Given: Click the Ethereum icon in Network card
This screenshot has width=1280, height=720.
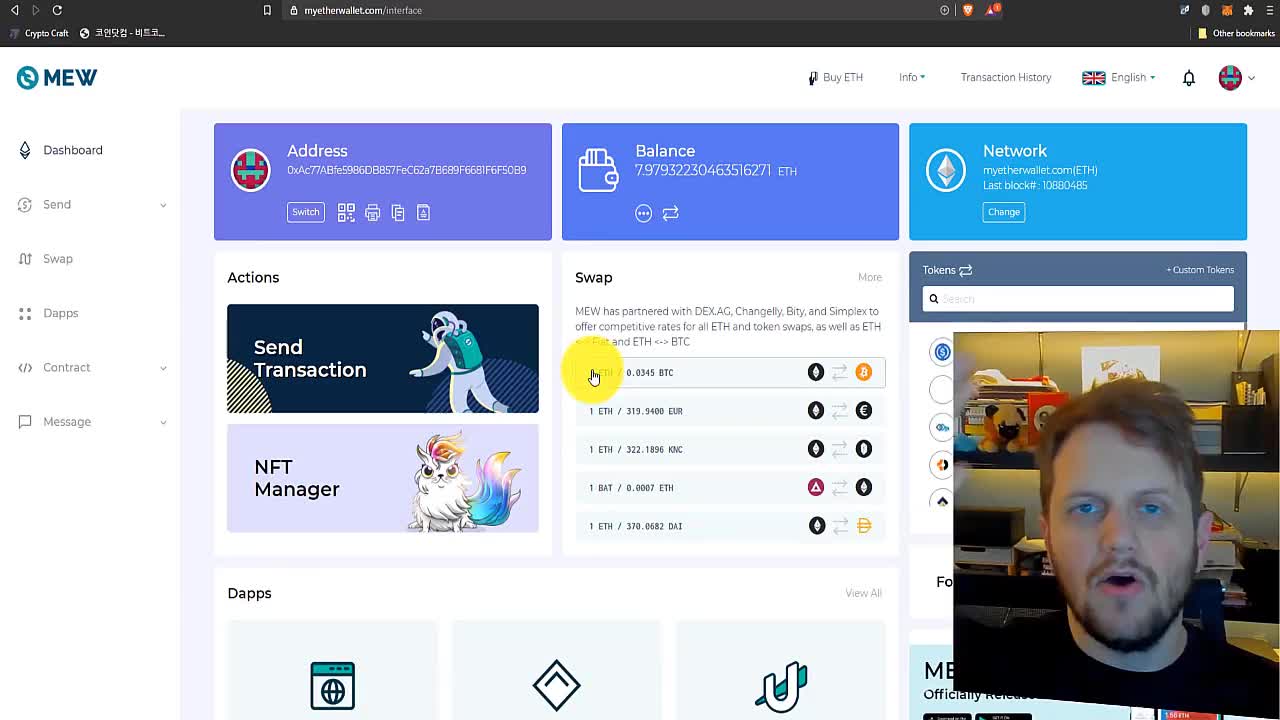Looking at the screenshot, I should pos(946,170).
